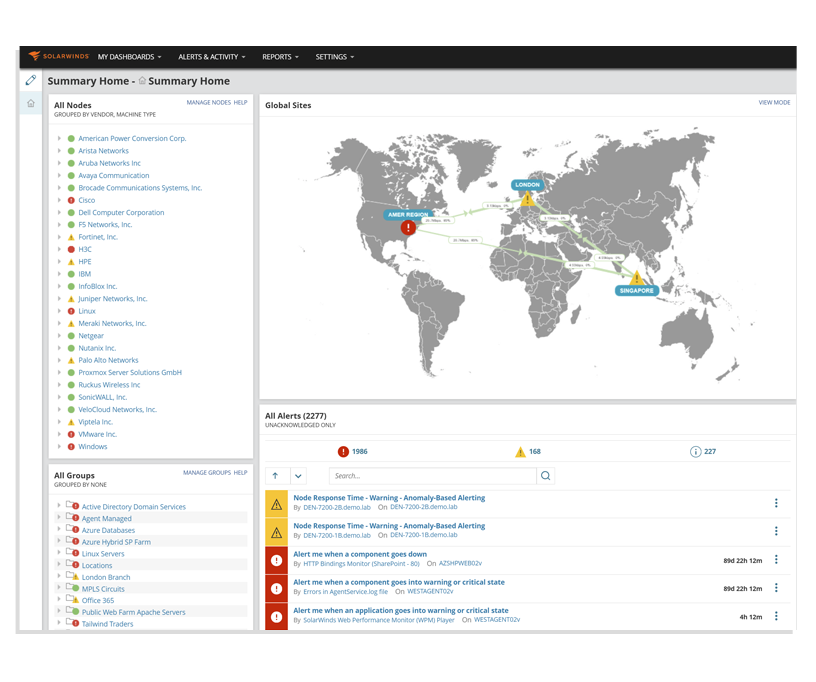Open the Azure Hybrid SP Farm group

click(116, 542)
